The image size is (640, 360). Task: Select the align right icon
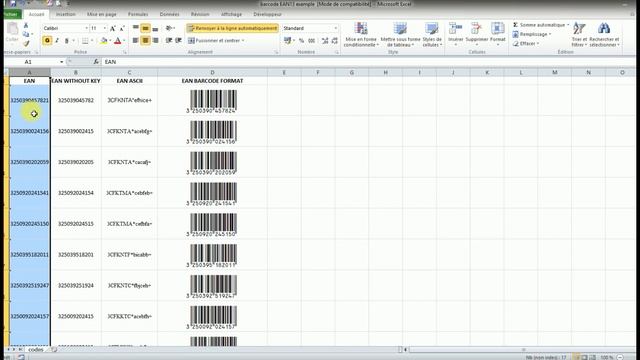(x=155, y=40)
